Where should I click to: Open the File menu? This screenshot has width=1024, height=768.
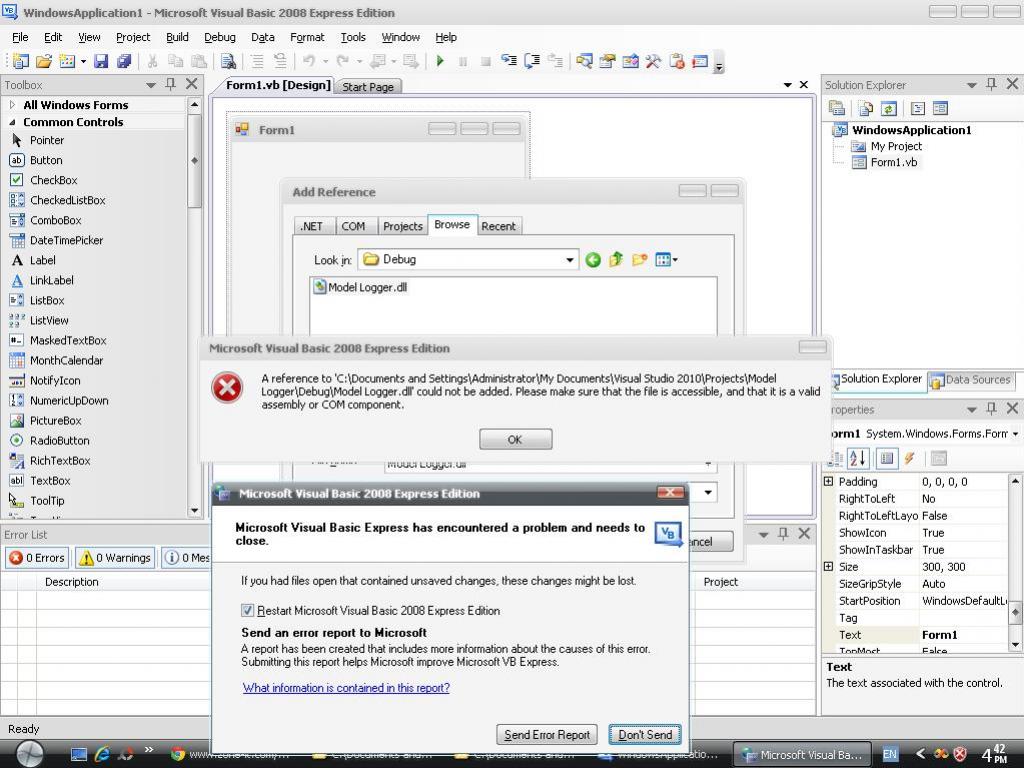tap(20, 37)
